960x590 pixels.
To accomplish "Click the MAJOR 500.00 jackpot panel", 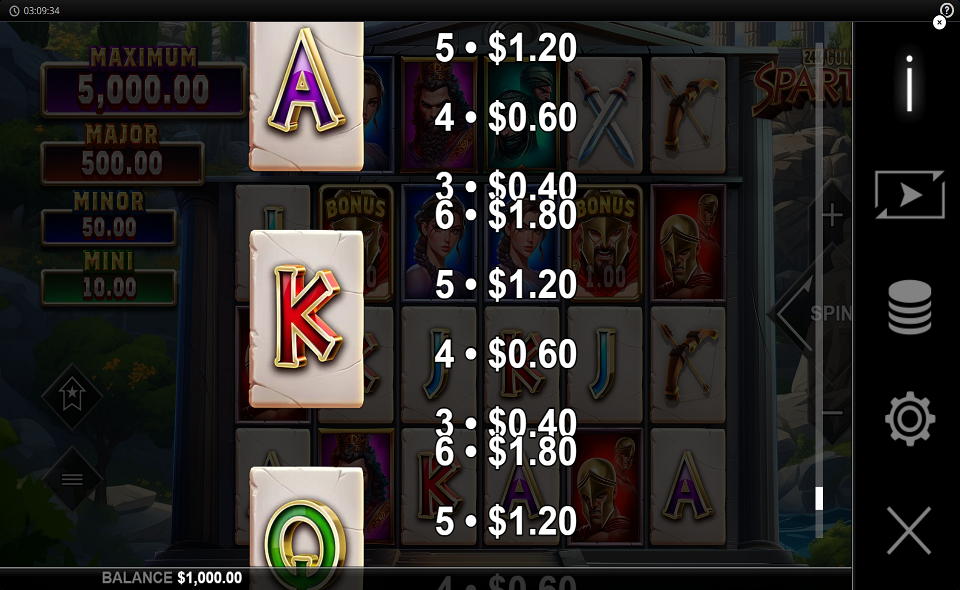I will 122,154.
